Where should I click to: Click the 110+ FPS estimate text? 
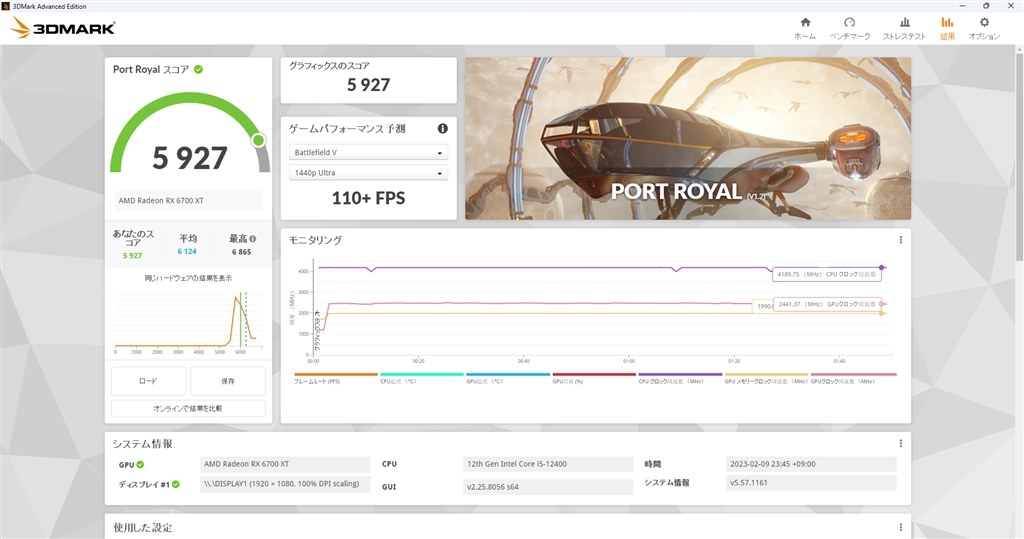[x=368, y=198]
